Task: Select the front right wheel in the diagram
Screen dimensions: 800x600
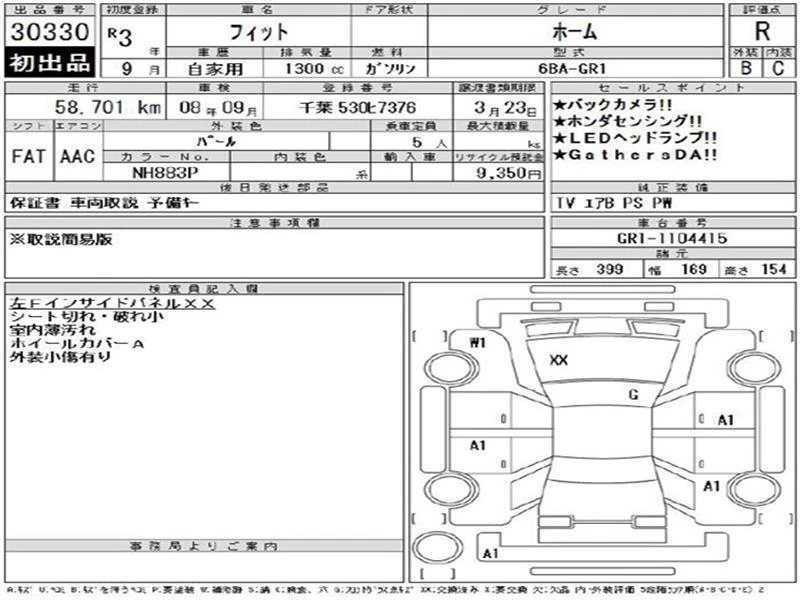Action: click(x=751, y=368)
